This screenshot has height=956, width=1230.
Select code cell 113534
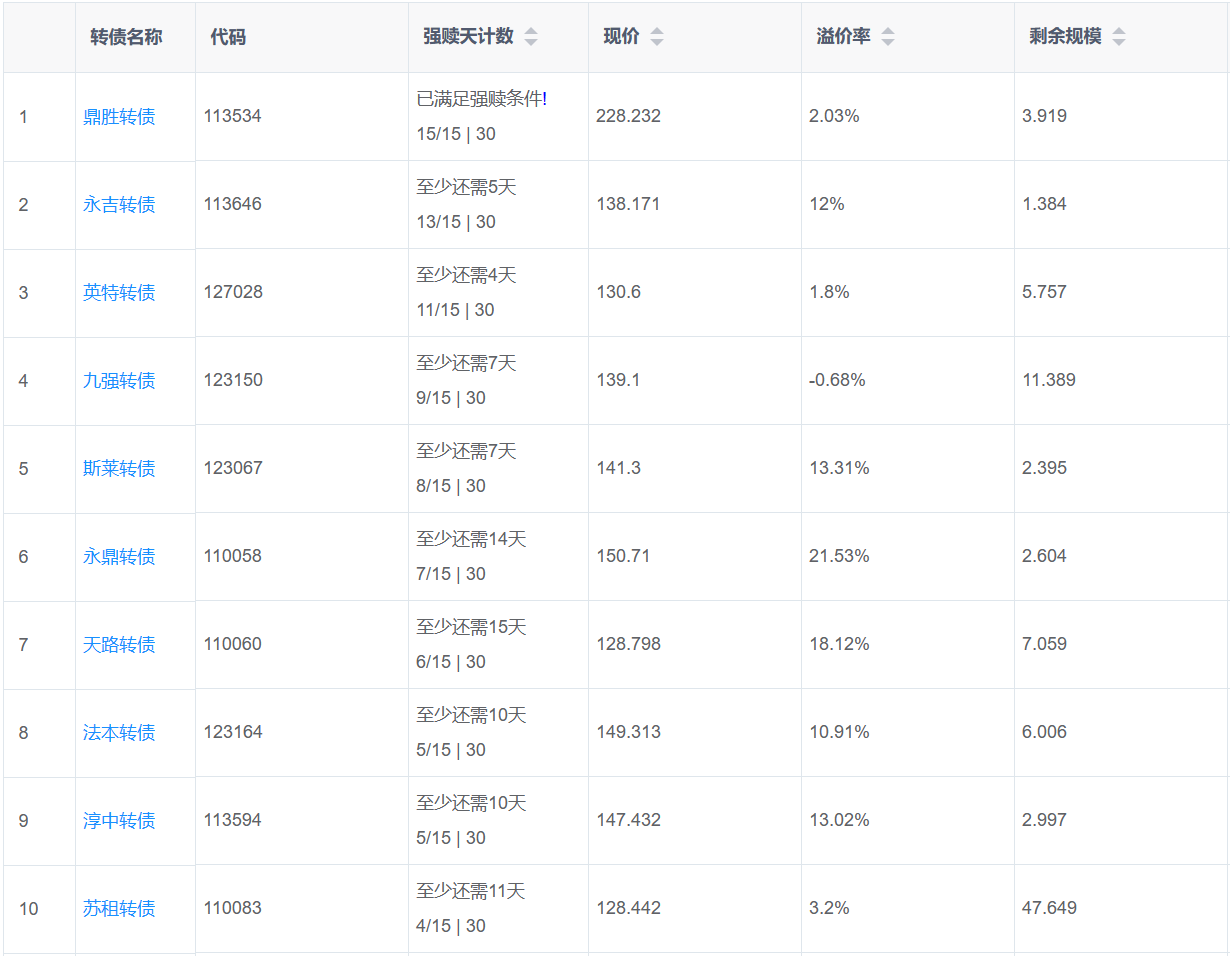pyautogui.click(x=232, y=116)
